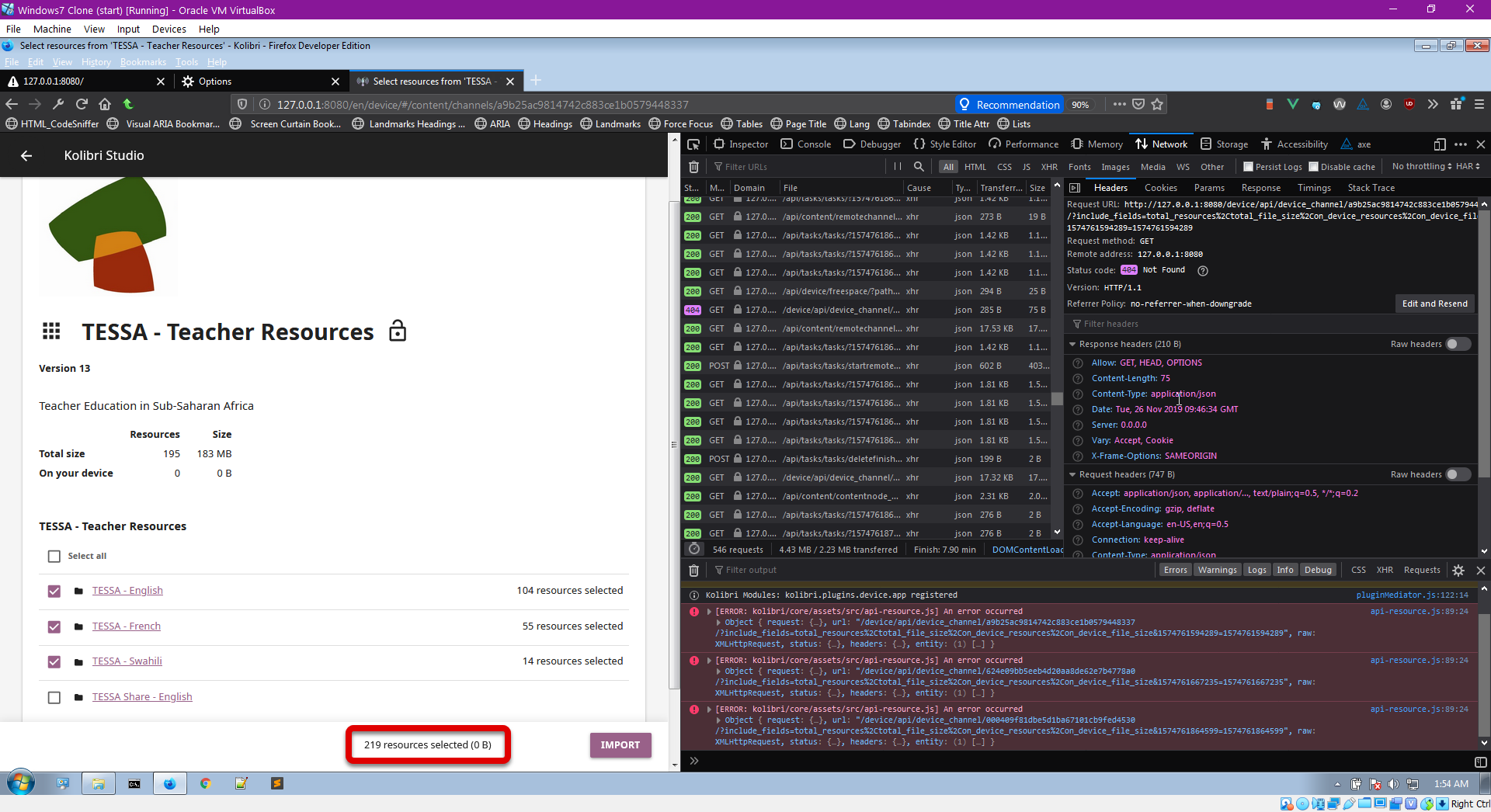The image size is (1491, 812).
Task: Pause network recording icon
Action: pyautogui.click(x=898, y=167)
